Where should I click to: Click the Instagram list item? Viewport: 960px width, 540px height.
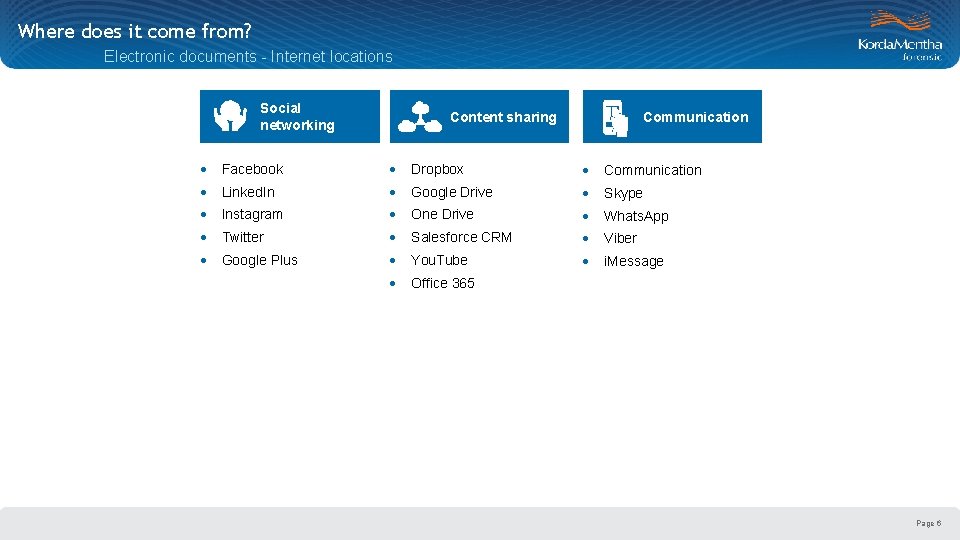[252, 214]
